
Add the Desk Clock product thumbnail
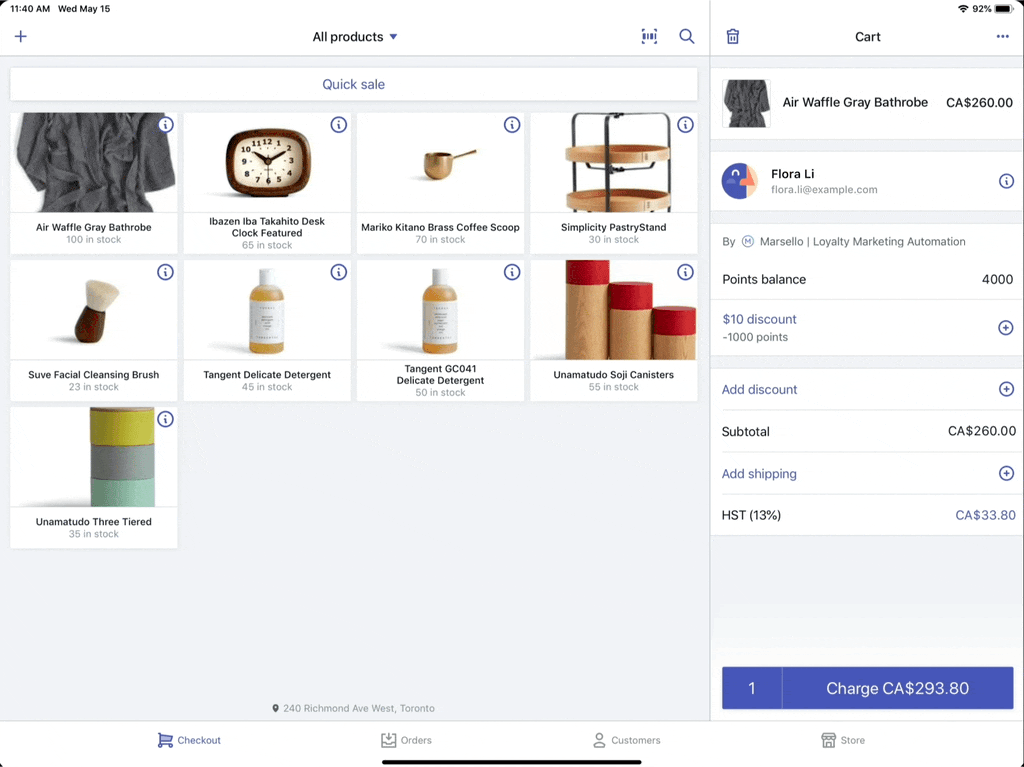coord(267,162)
